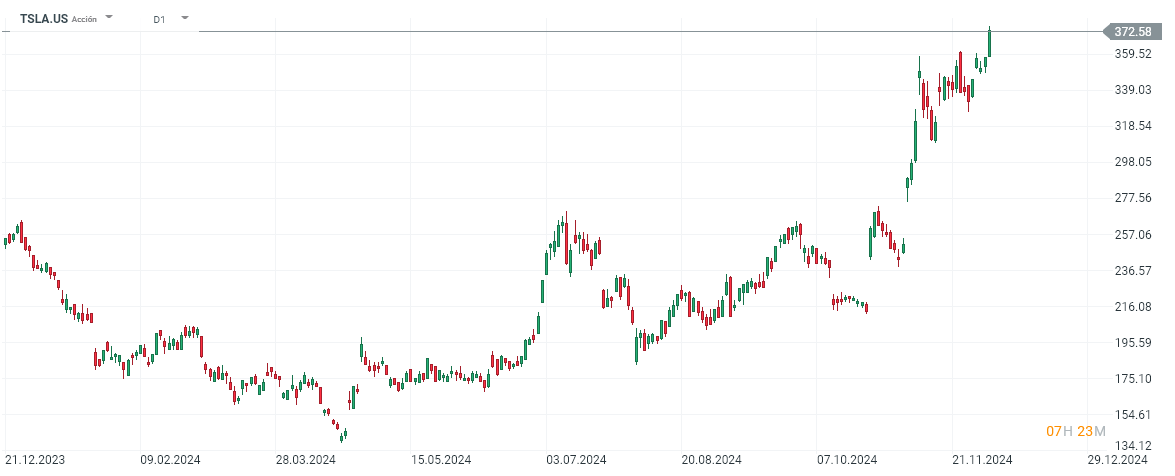Click the tallest green candle at the chart peak

pos(989,42)
